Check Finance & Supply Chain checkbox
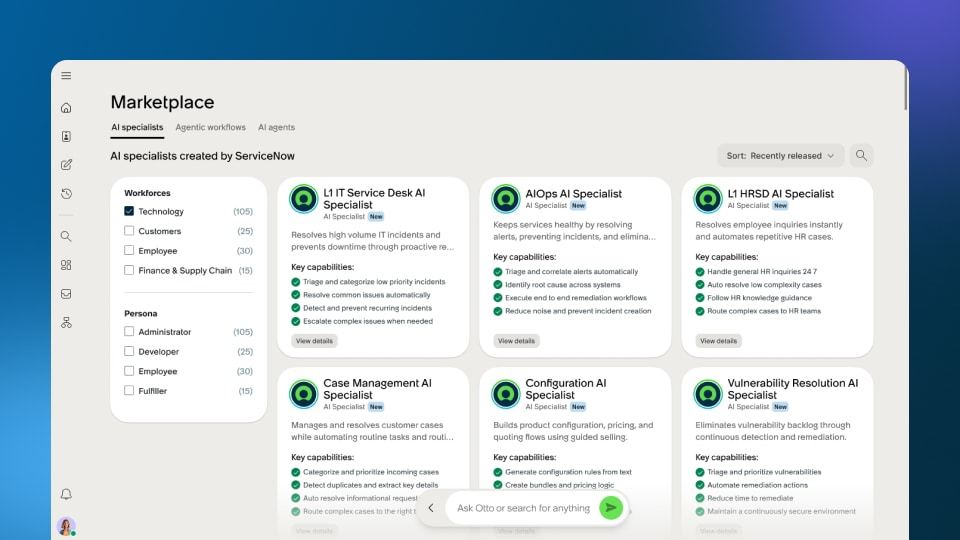 (129, 270)
